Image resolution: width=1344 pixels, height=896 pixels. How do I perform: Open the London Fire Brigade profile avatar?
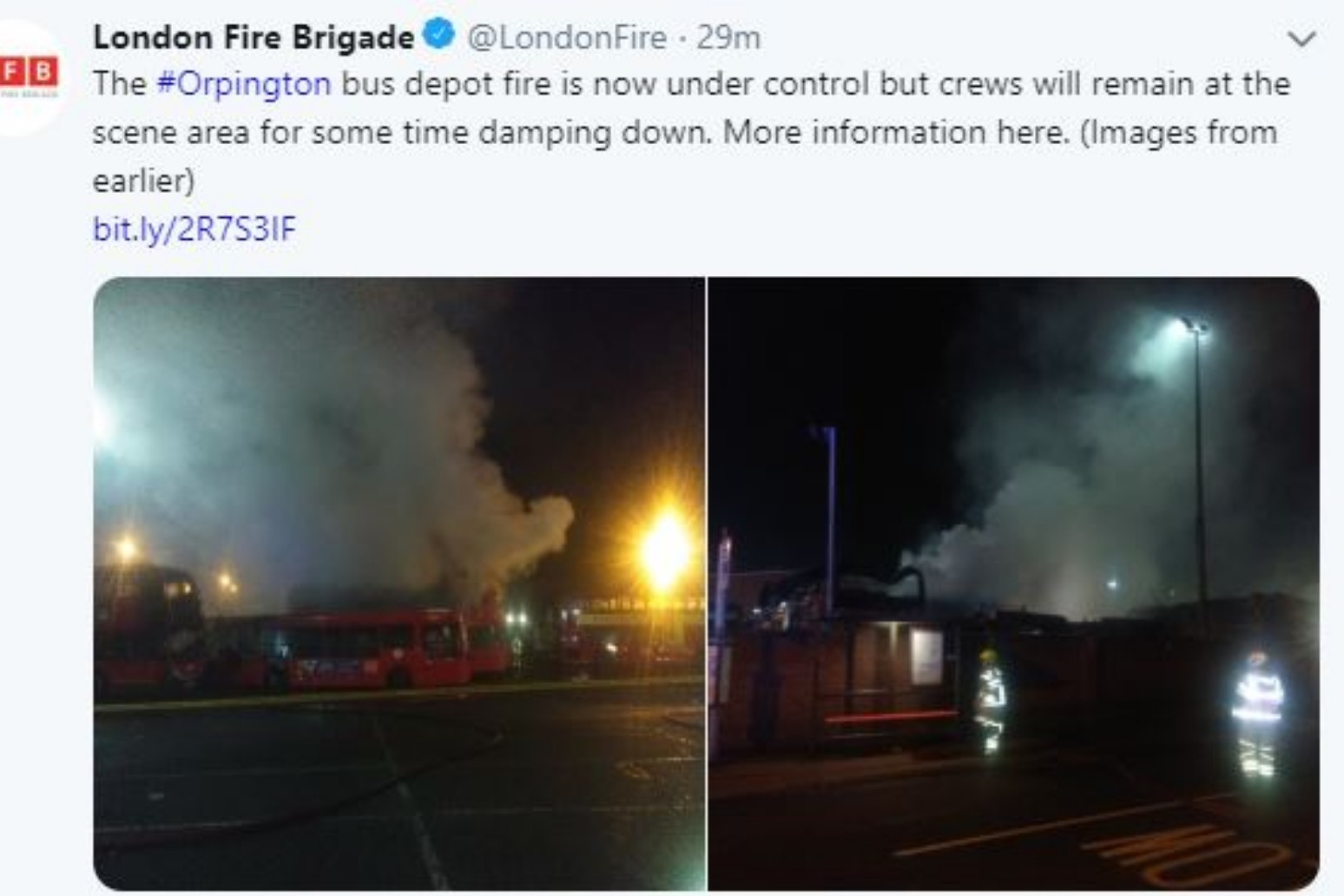point(28,76)
